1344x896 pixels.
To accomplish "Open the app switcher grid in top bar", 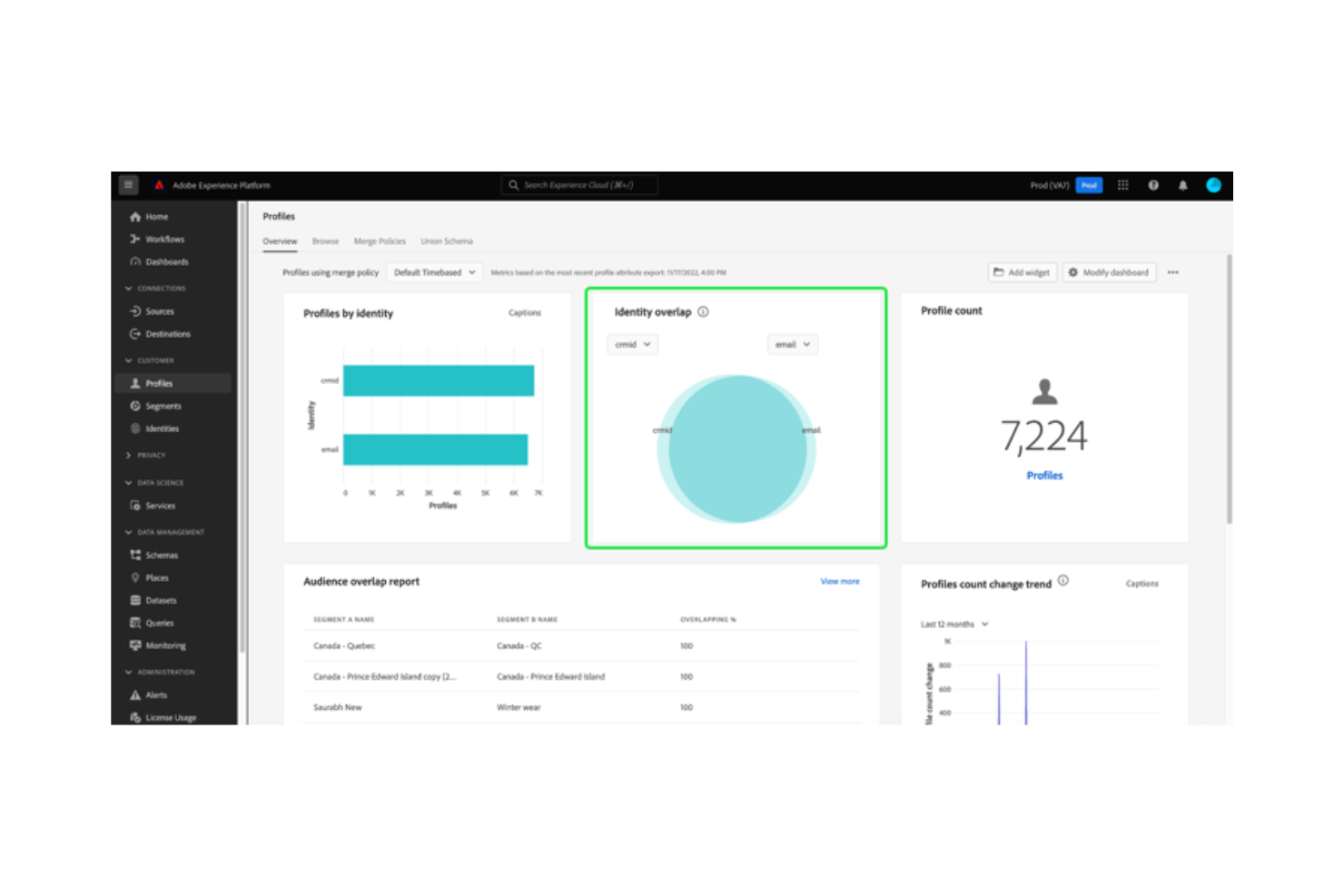I will 1122,184.
